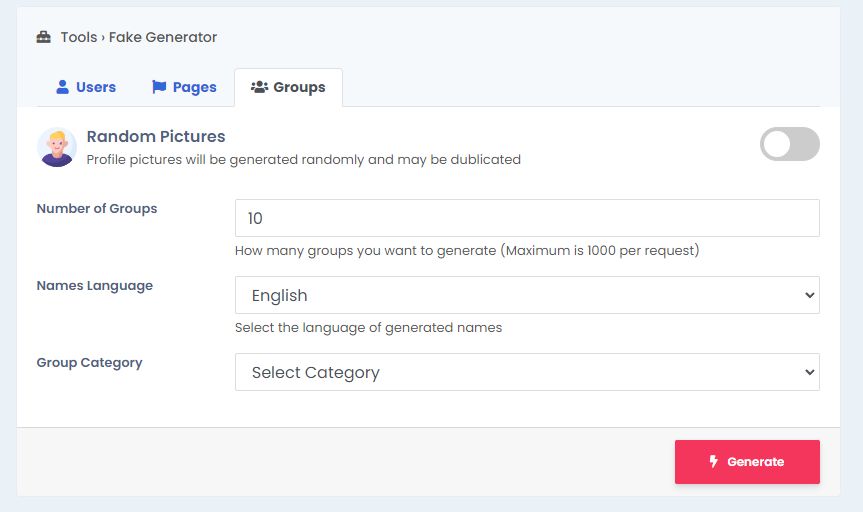Click the Generate button
This screenshot has width=863, height=512.
(747, 462)
